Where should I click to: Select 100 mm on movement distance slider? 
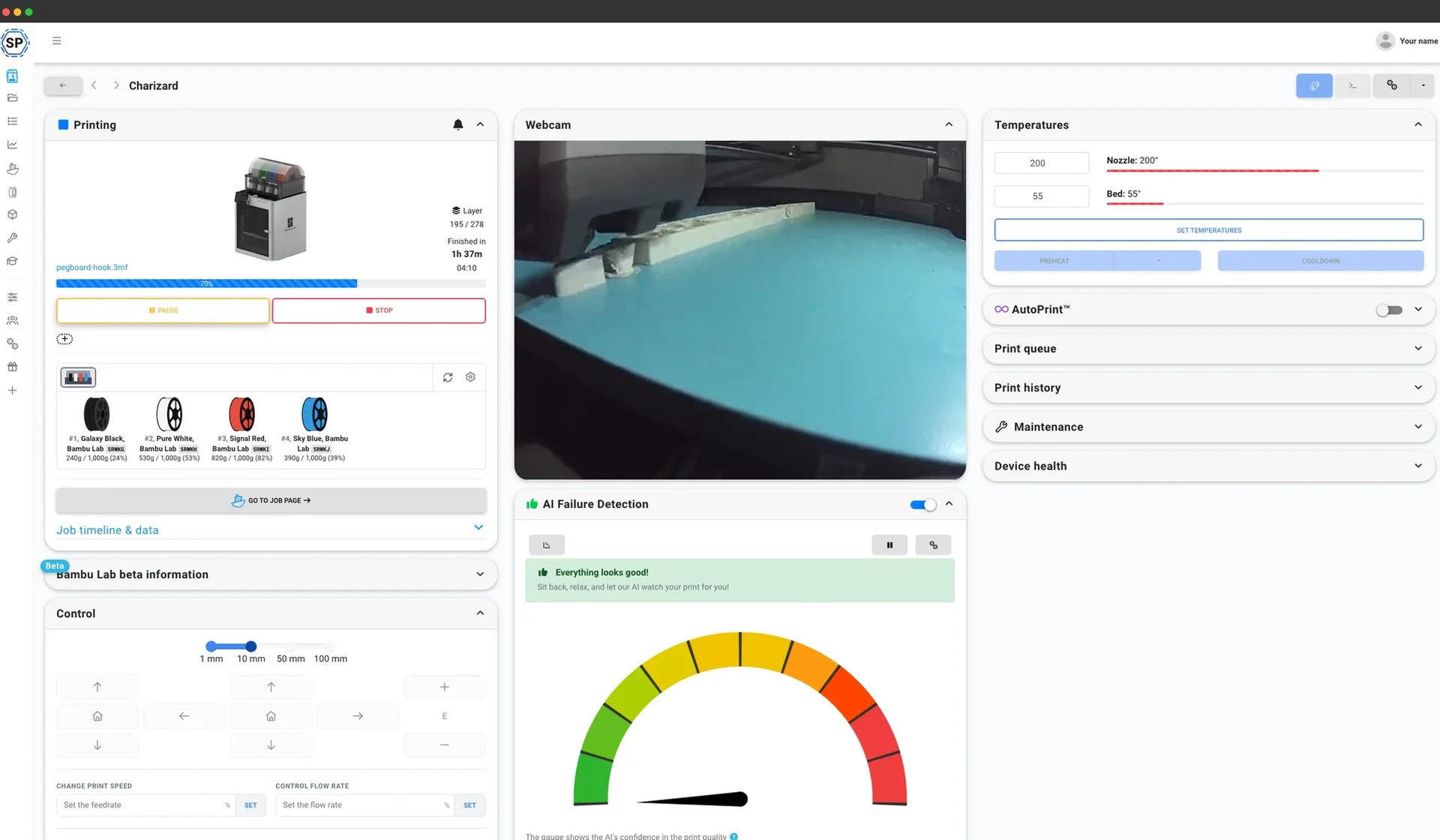331,646
